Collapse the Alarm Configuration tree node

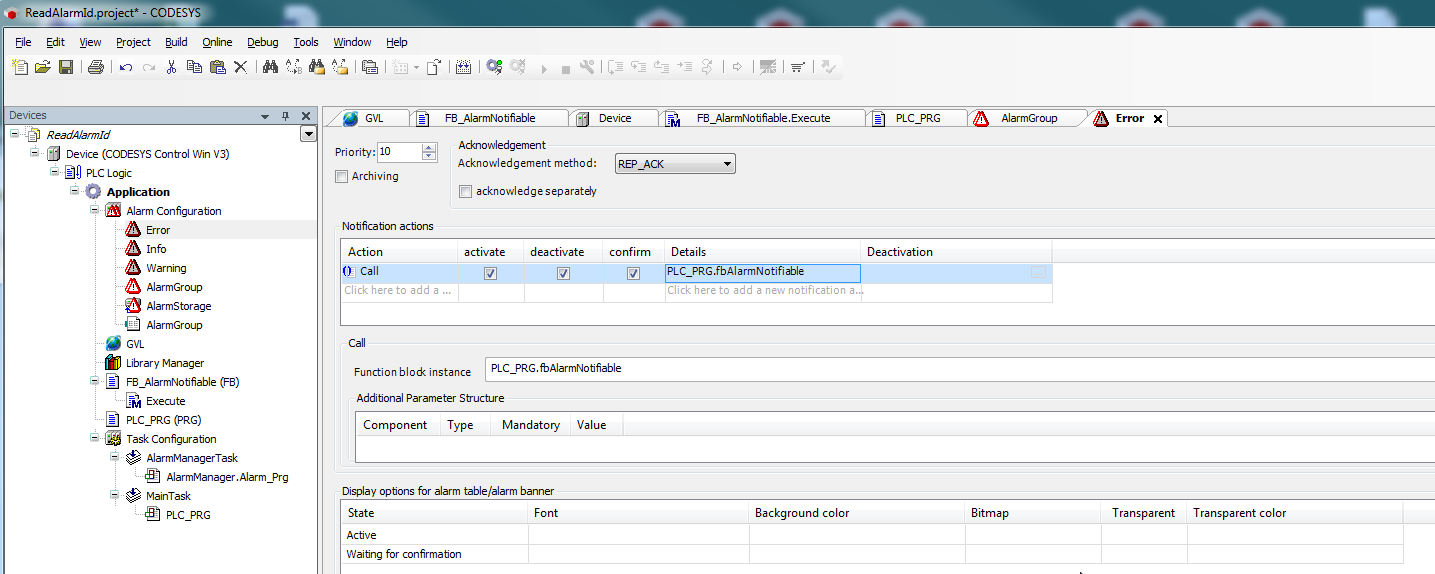[95, 211]
